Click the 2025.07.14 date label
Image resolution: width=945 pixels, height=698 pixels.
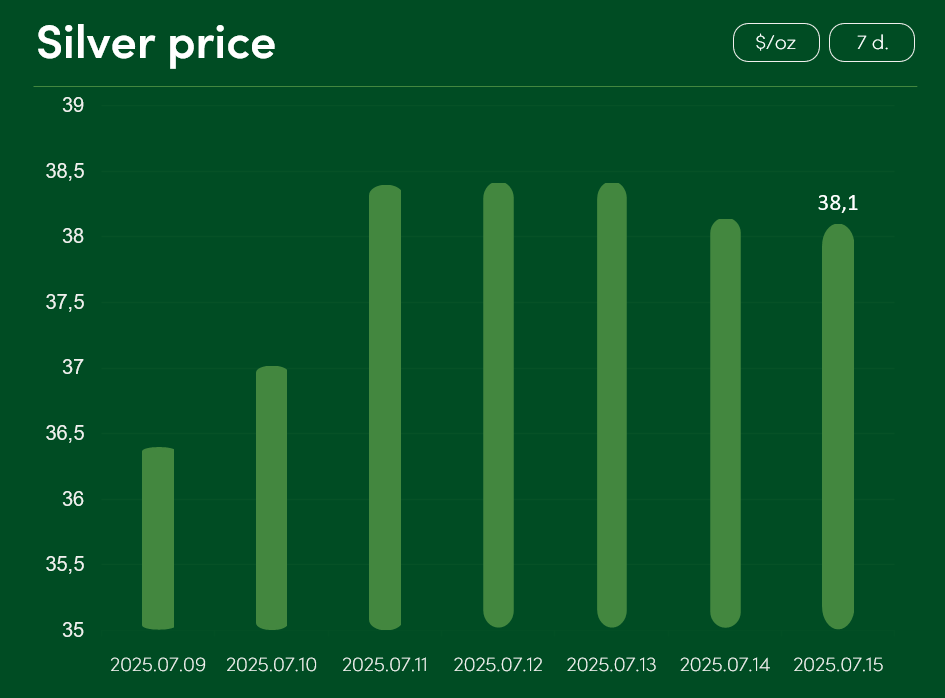[x=725, y=665]
